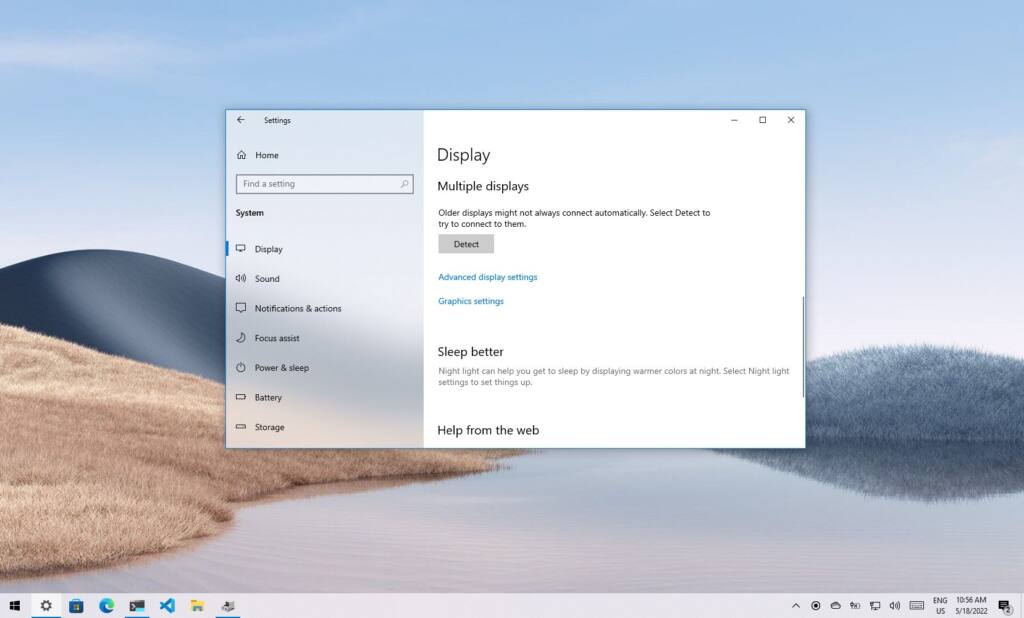Click inside the Find a setting search box
Image resolution: width=1024 pixels, height=618 pixels.
(x=310, y=184)
